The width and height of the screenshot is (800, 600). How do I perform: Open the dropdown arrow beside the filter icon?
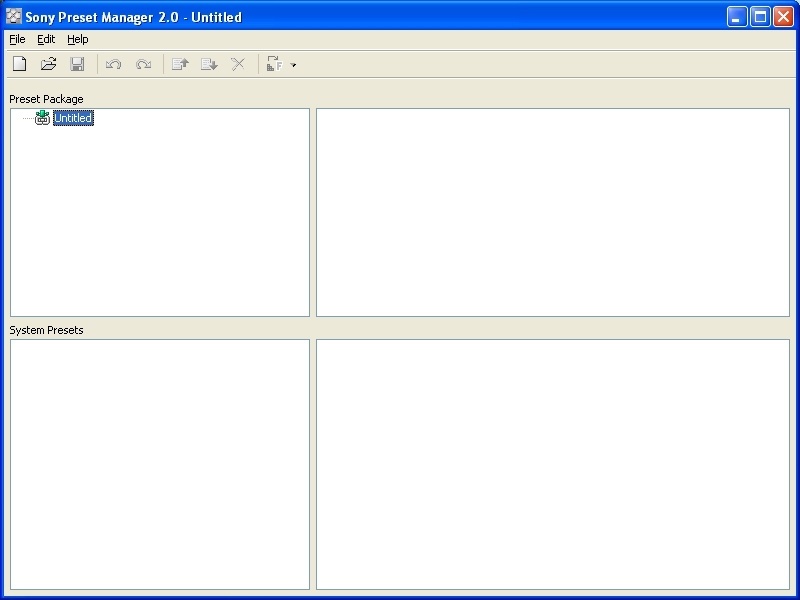pyautogui.click(x=293, y=65)
